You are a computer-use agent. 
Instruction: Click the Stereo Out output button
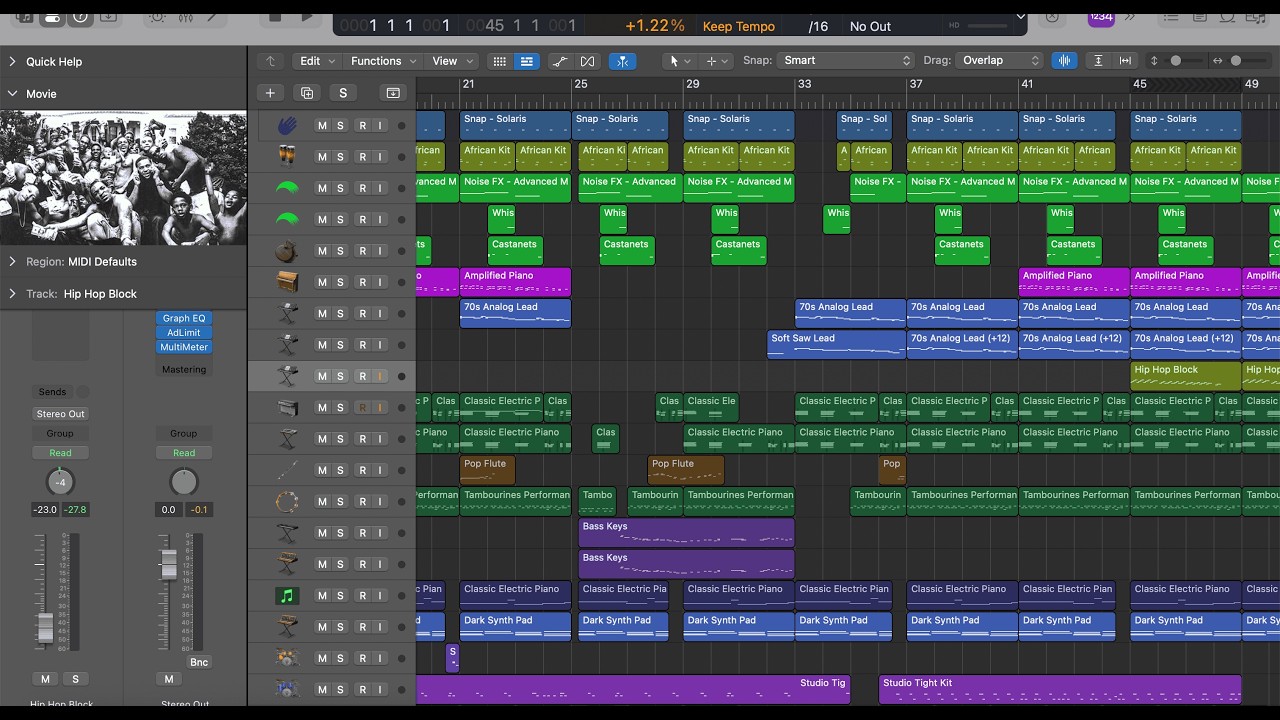pyautogui.click(x=60, y=414)
